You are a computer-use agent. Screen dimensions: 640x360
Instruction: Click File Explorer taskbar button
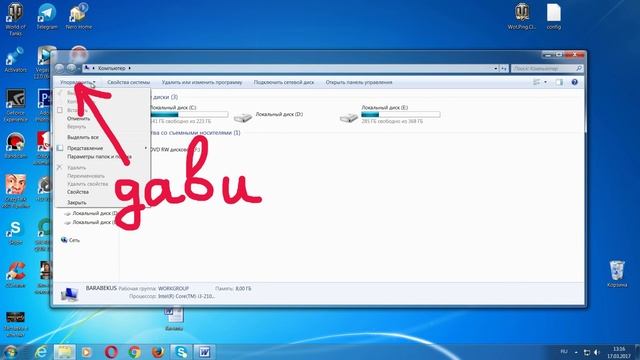tap(64, 352)
